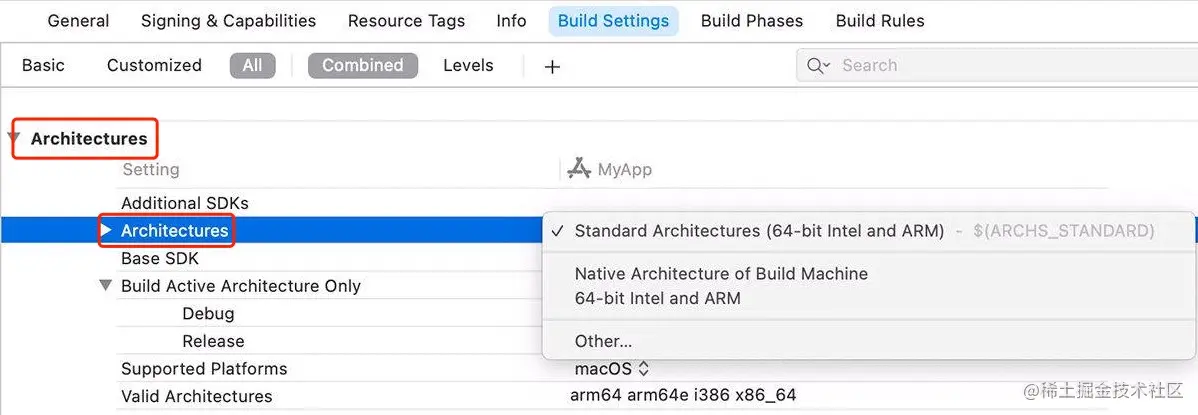Image resolution: width=1198 pixels, height=415 pixels.
Task: Select the Base SDK setting row
Action: coord(160,258)
